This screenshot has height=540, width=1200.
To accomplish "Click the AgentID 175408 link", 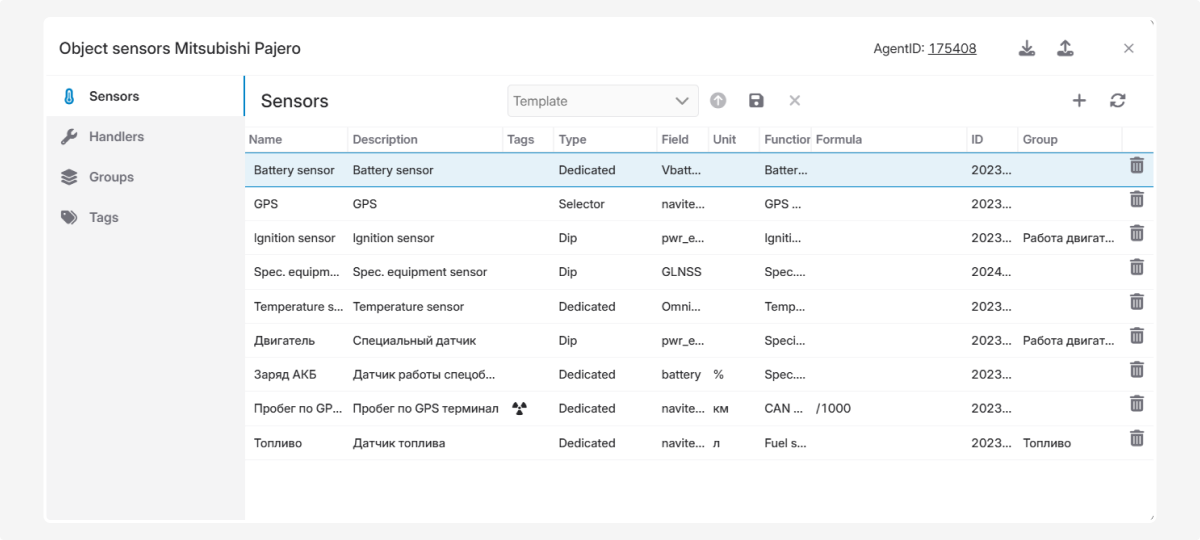I will click(952, 48).
